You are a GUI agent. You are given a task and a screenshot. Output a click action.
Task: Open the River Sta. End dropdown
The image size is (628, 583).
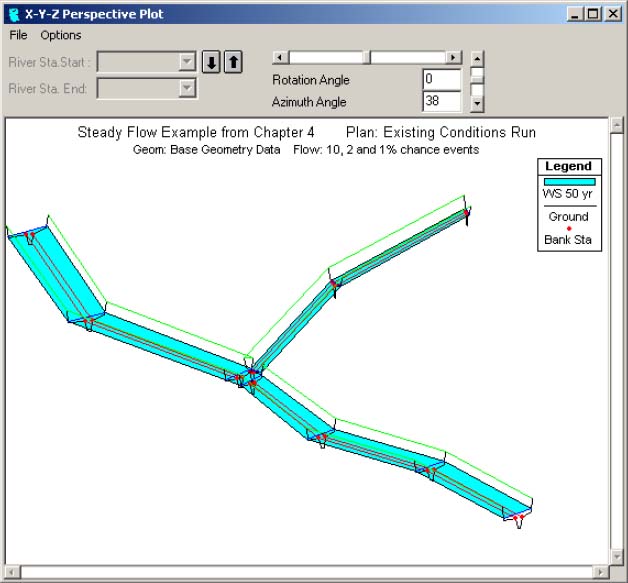coord(185,88)
